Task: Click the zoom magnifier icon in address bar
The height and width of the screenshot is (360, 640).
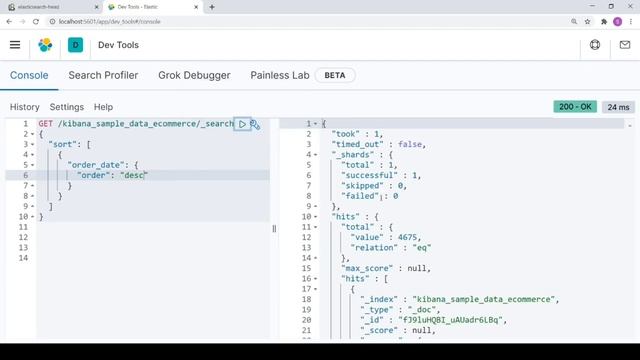Action: click(x=574, y=22)
